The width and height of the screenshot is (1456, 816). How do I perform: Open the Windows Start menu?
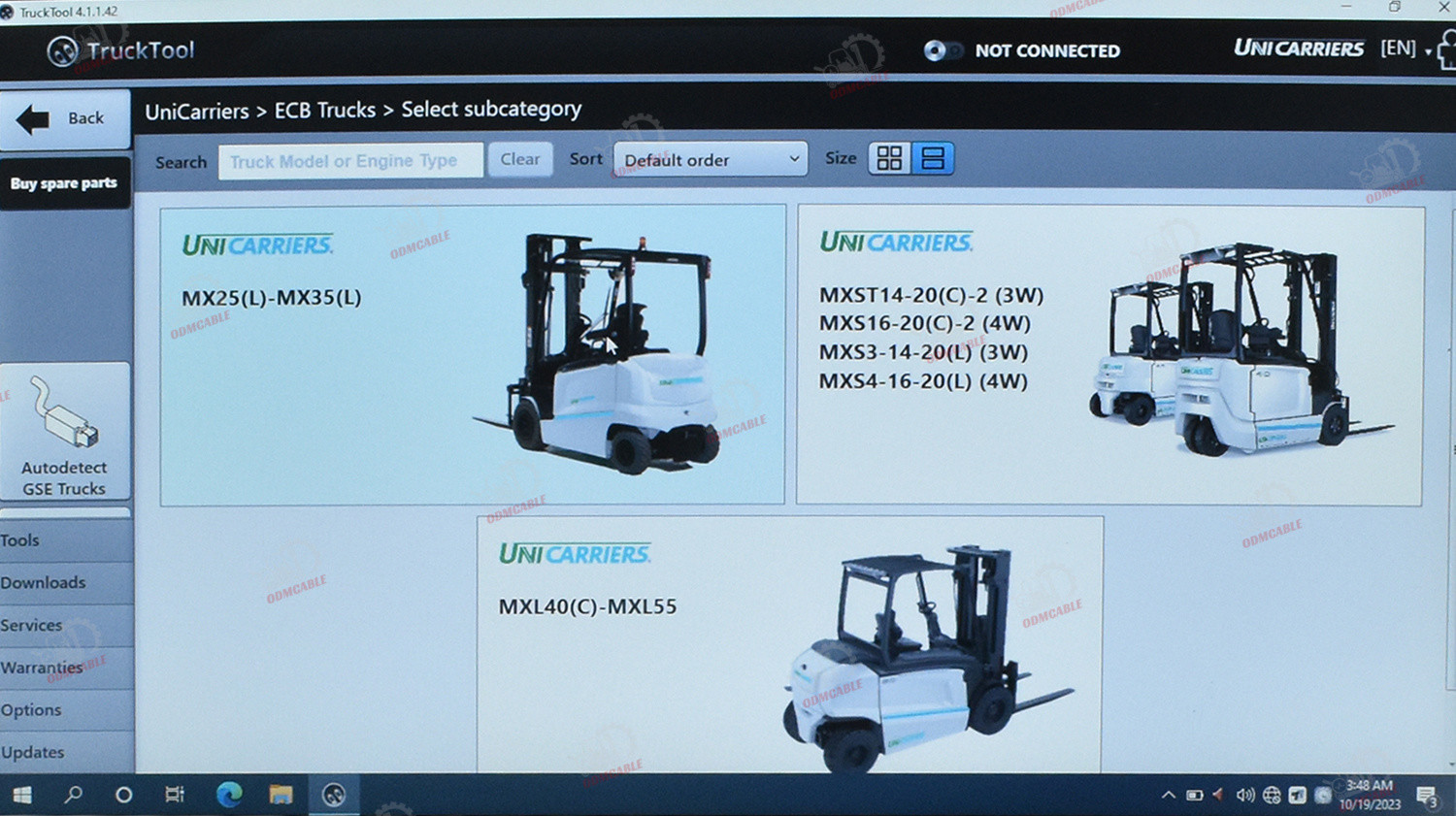(21, 796)
